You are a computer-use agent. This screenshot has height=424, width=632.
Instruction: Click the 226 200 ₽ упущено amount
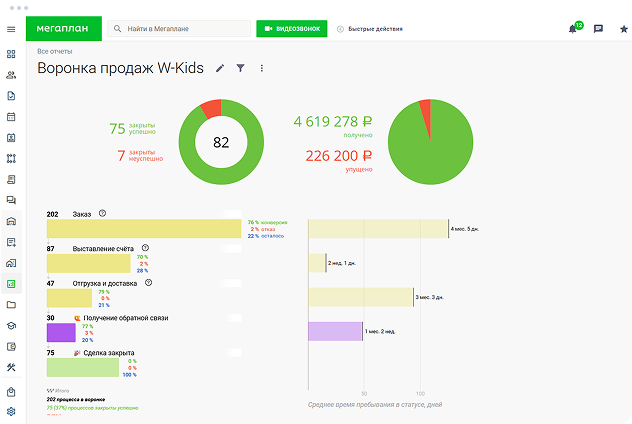pos(339,160)
